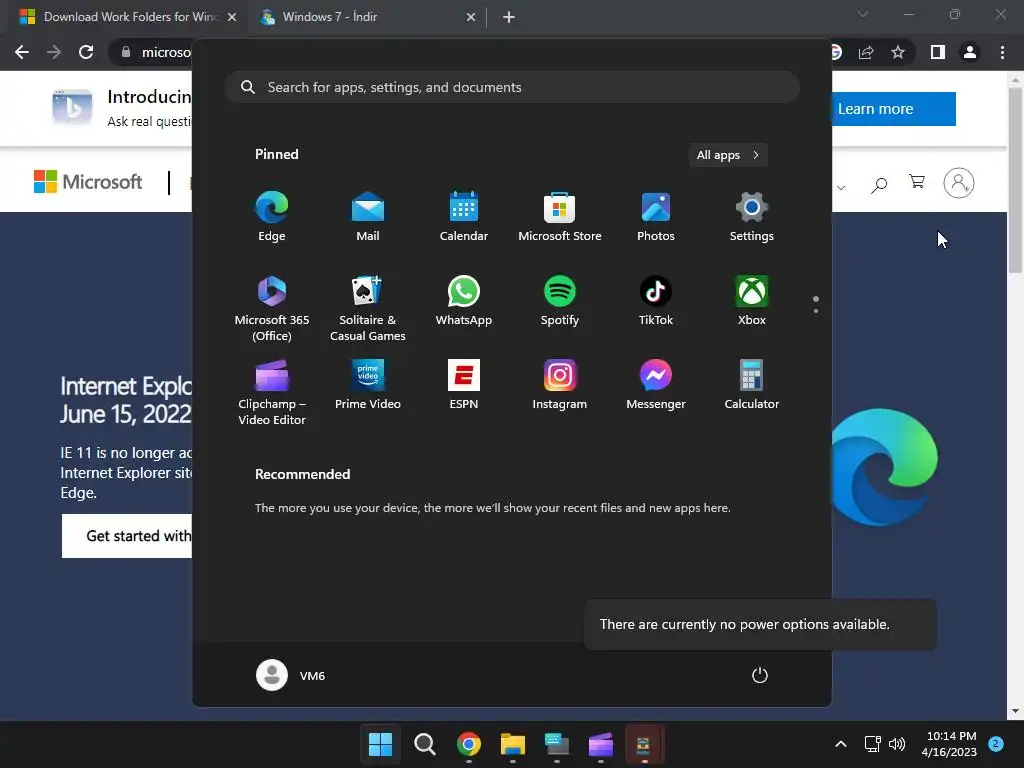This screenshot has width=1024, height=768.
Task: Share this page from Chrome toolbar
Action: (x=866, y=52)
